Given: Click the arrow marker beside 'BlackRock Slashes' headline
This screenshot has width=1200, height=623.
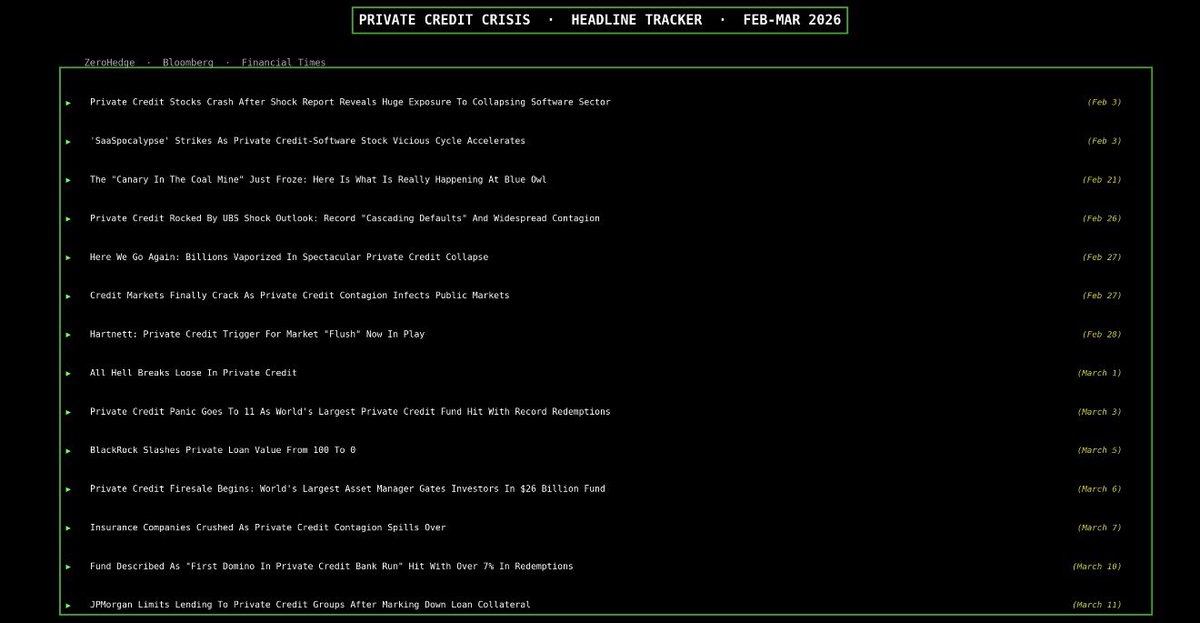Looking at the screenshot, I should click(x=68, y=451).
